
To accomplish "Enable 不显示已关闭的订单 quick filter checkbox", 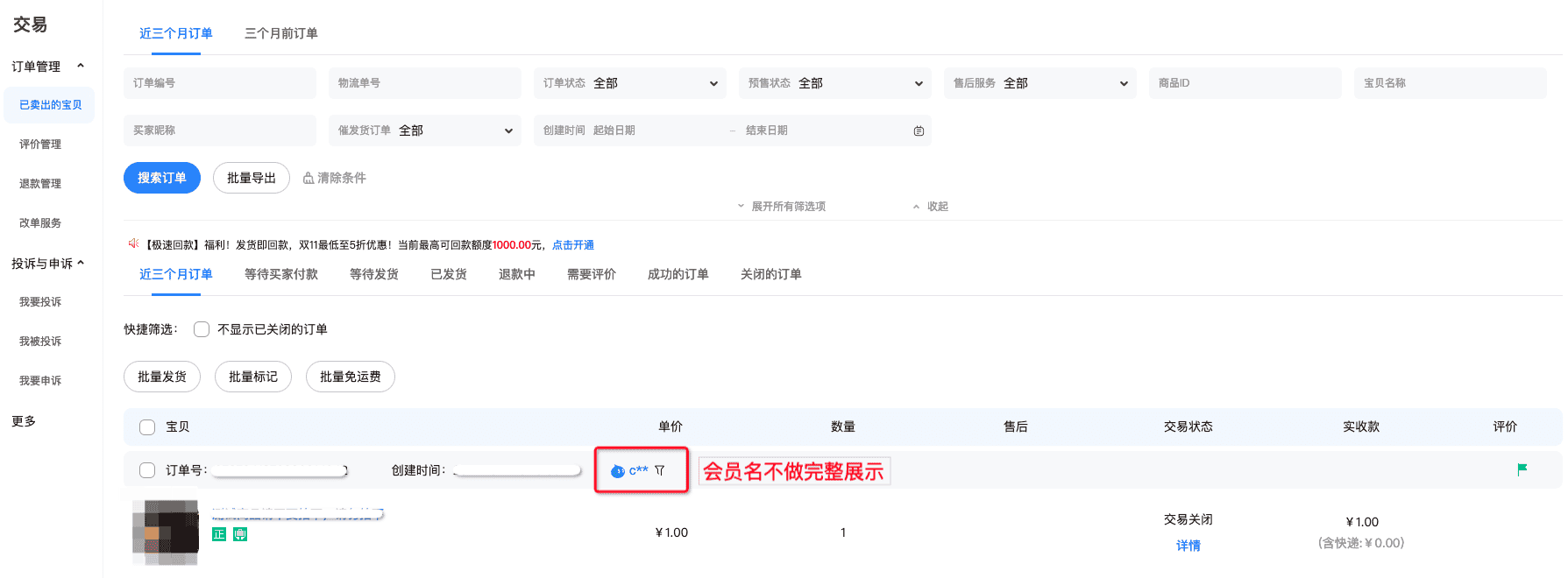I will point(202,329).
